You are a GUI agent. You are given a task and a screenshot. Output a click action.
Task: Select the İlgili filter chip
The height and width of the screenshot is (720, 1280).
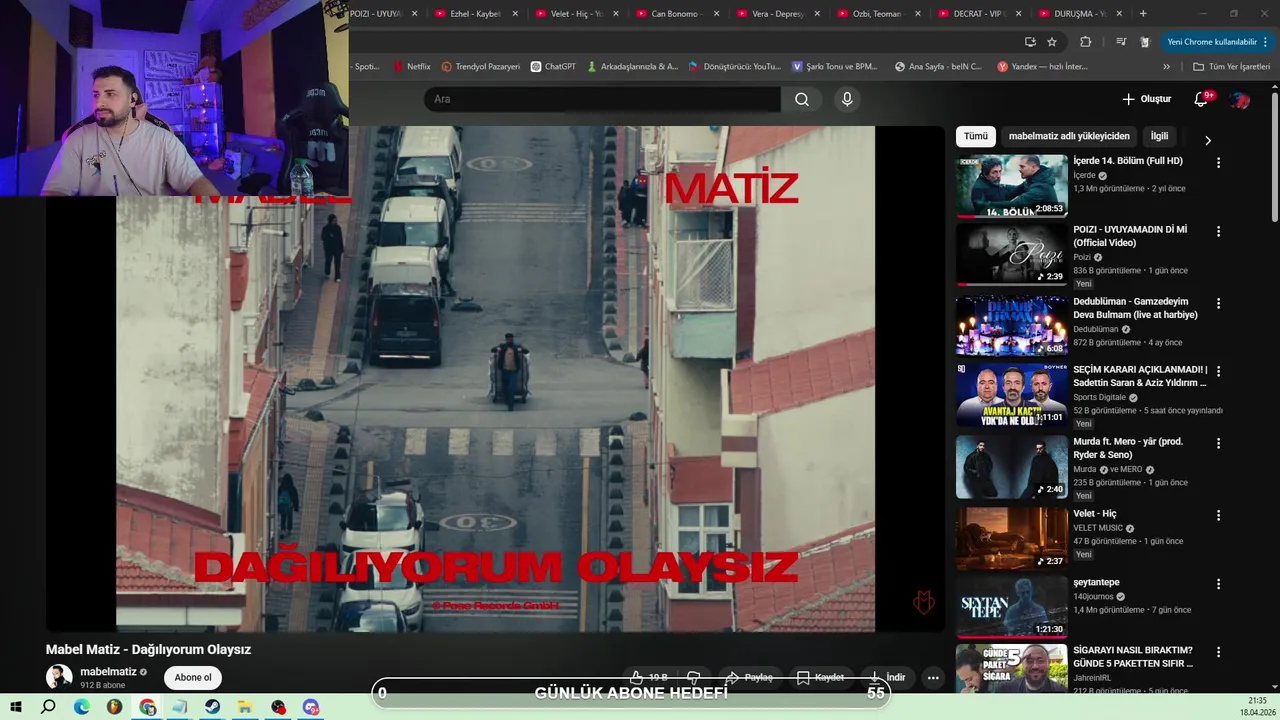click(1159, 136)
